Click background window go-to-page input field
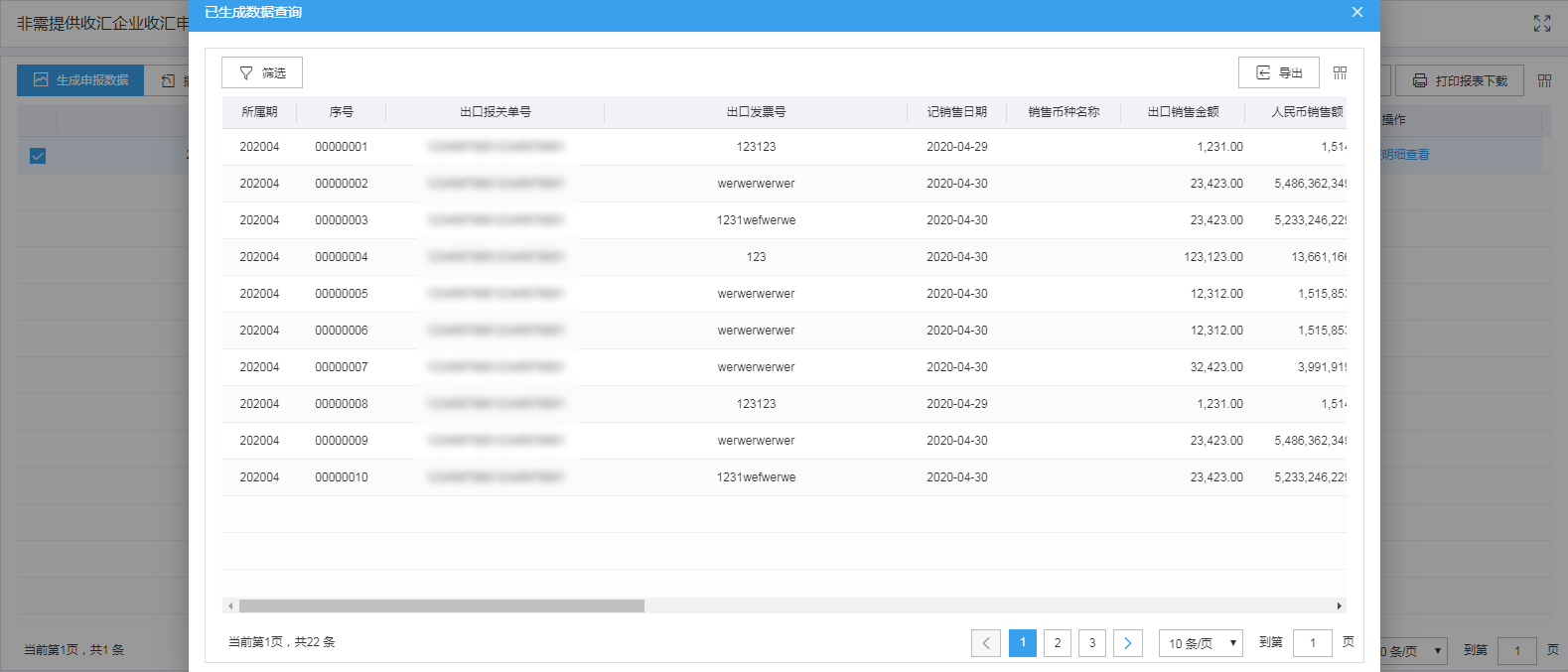This screenshot has width=1568, height=672. pyautogui.click(x=1517, y=651)
